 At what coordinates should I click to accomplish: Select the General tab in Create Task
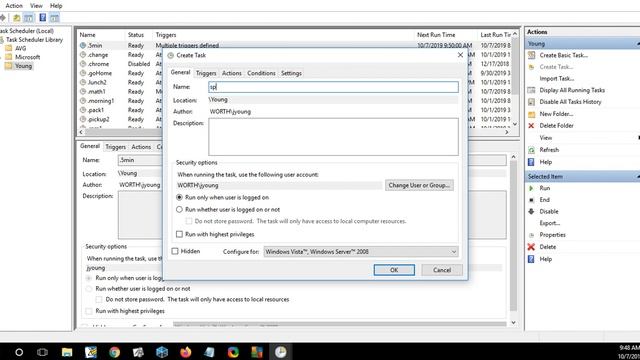(x=180, y=72)
